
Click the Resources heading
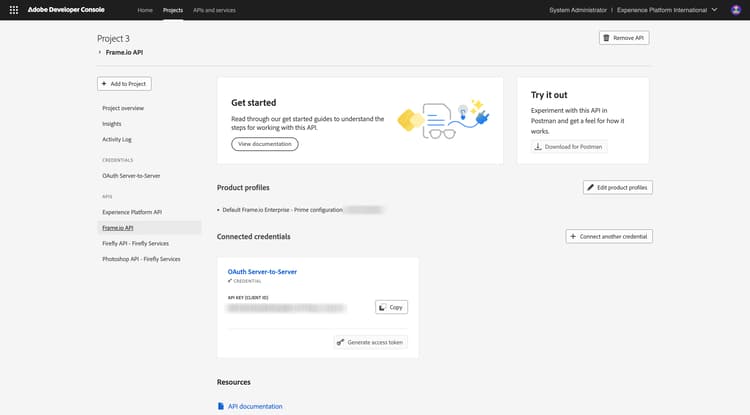pyautogui.click(x=233, y=382)
